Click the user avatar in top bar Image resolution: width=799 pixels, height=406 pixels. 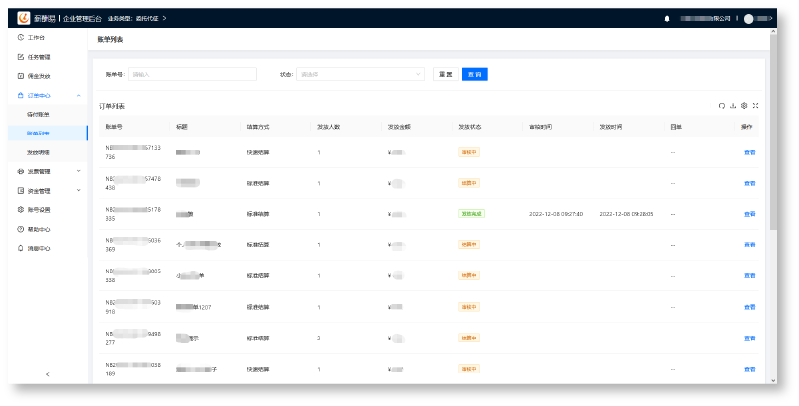point(748,18)
